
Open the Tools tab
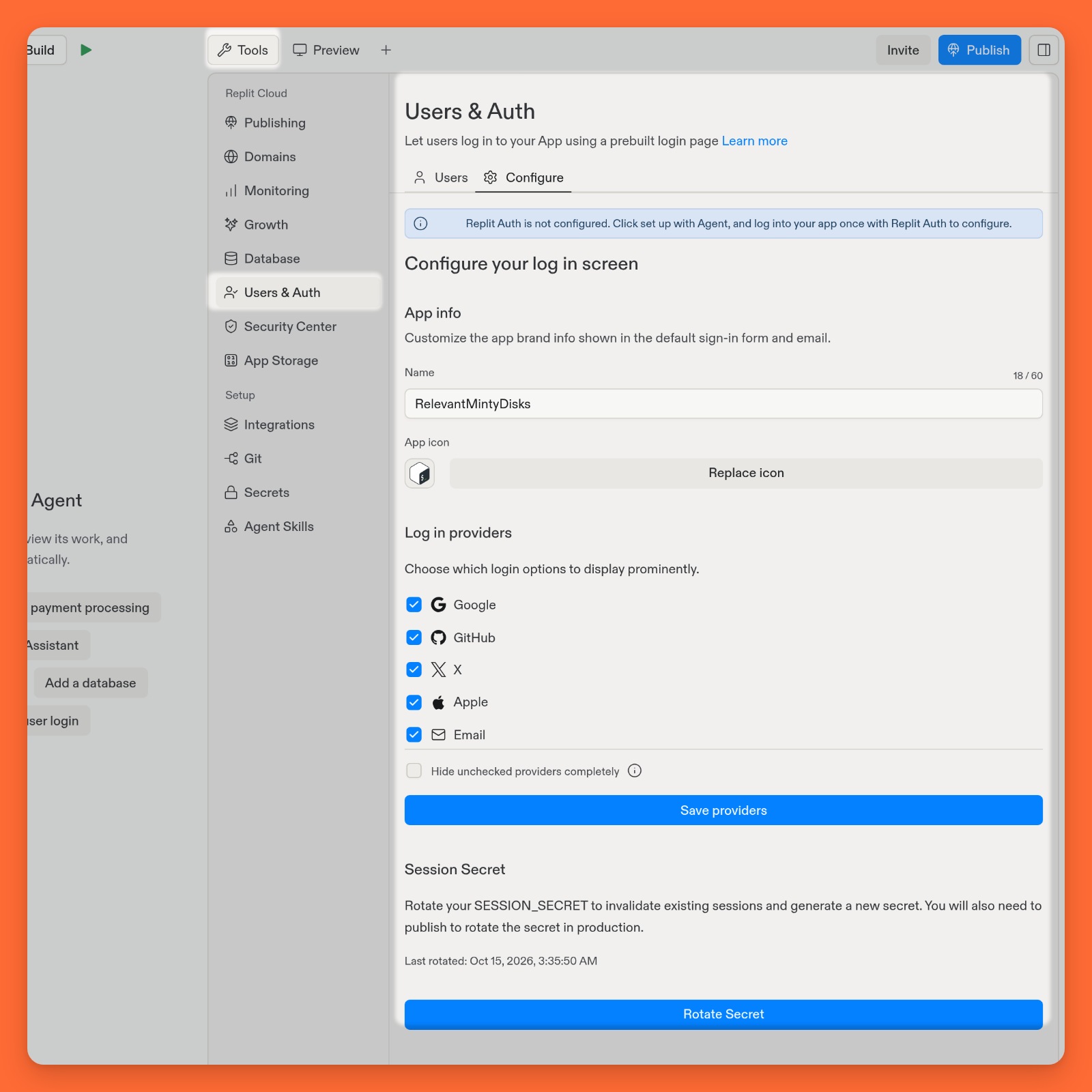(243, 51)
